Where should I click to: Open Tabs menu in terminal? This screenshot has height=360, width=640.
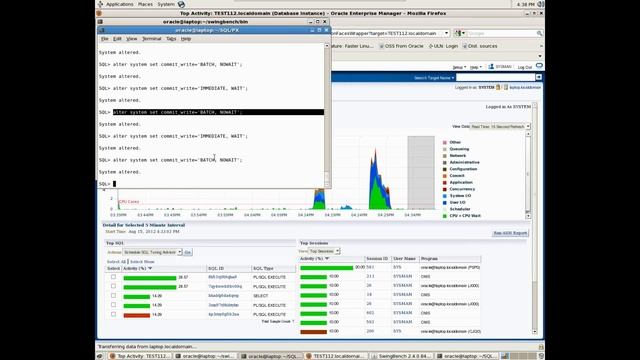point(171,39)
